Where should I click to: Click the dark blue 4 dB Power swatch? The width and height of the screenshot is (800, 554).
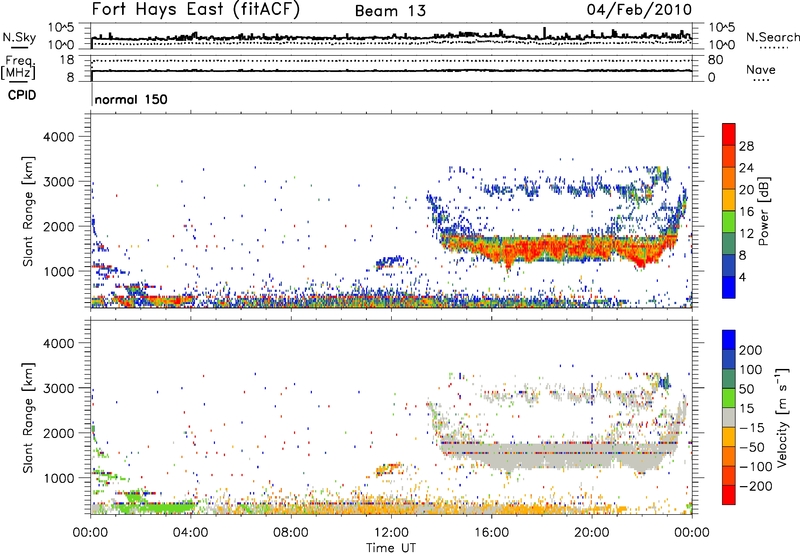729,287
